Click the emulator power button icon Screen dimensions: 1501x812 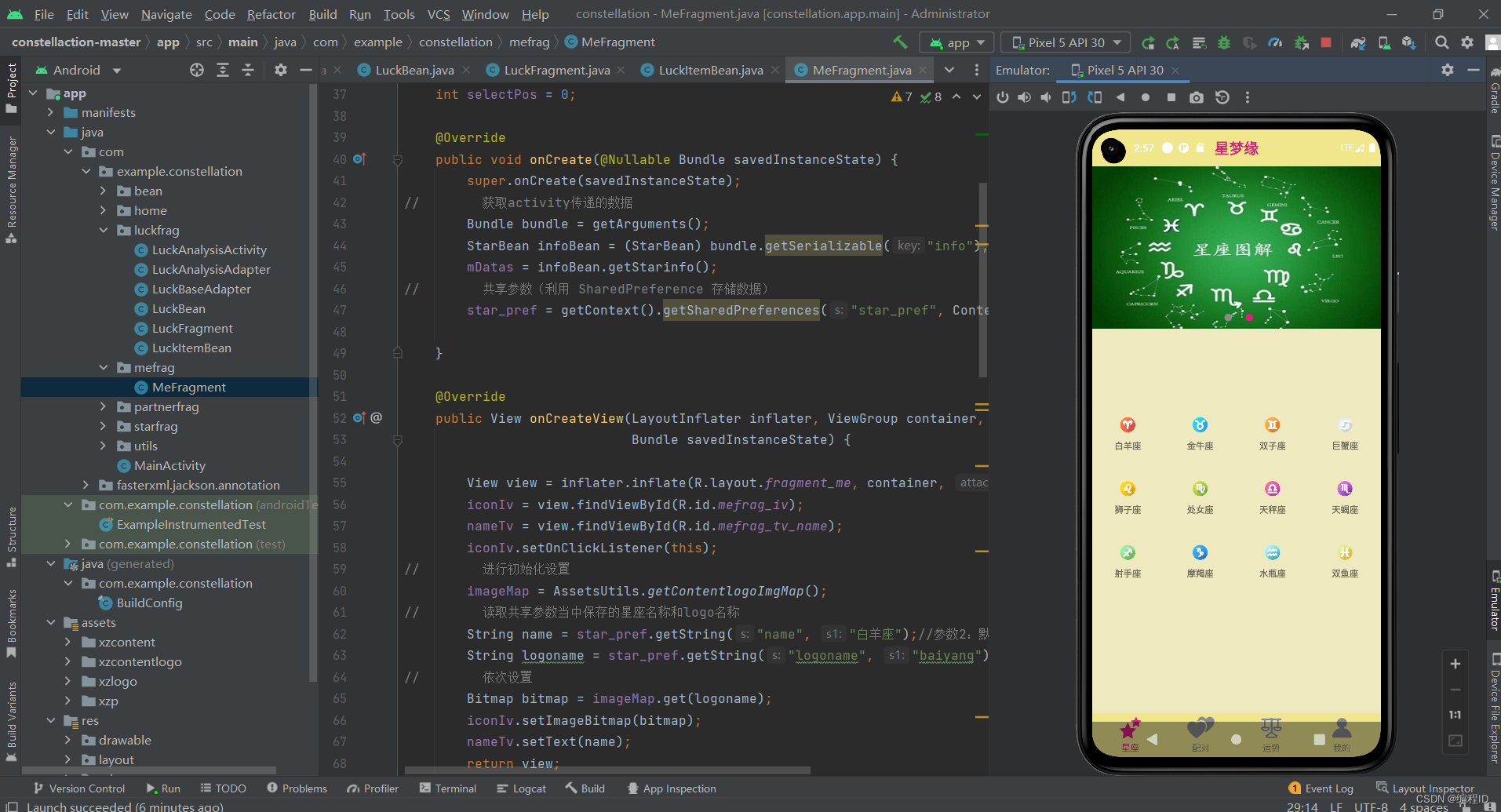pos(1003,97)
